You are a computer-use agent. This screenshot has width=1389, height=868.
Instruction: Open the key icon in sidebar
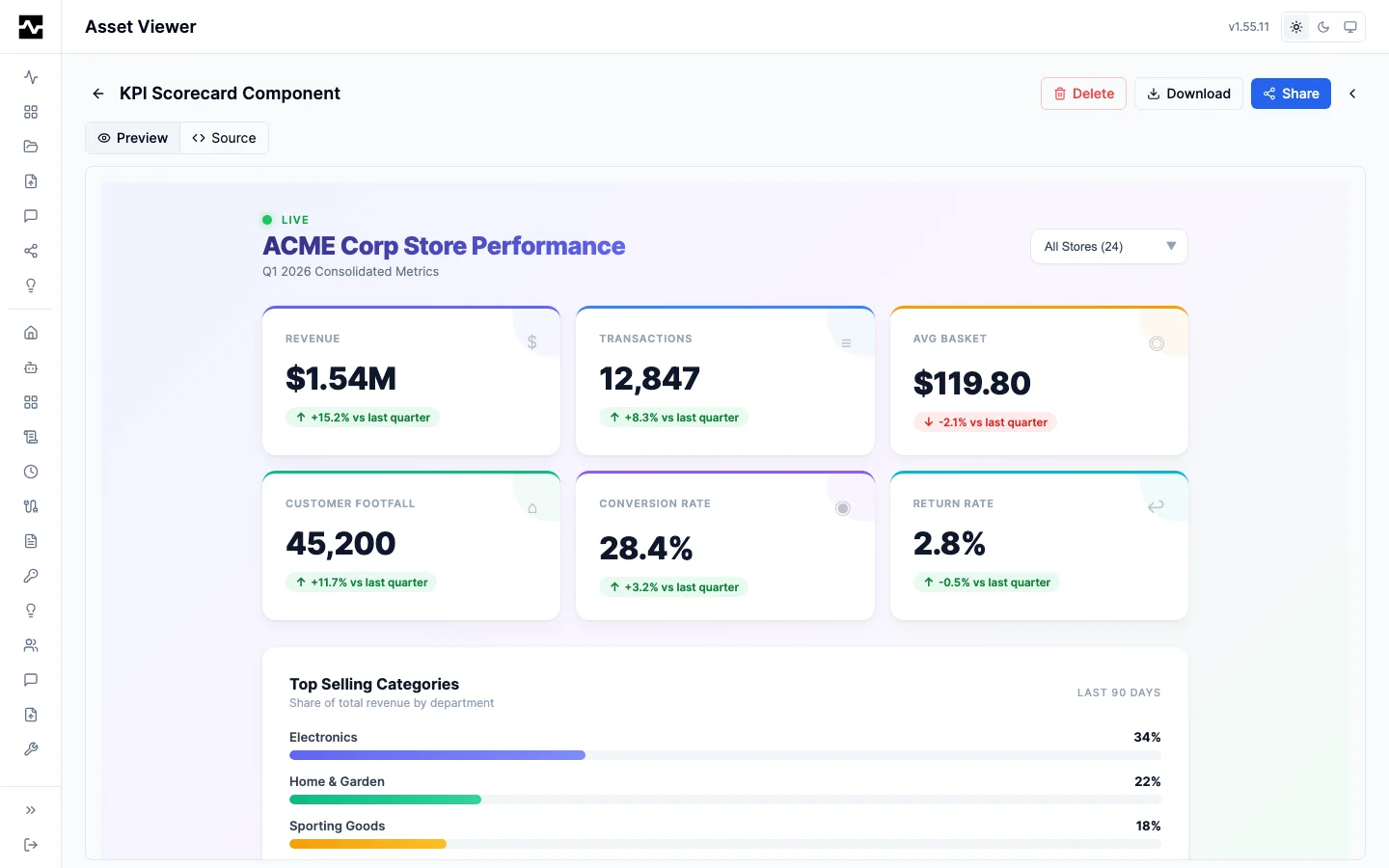pos(31,576)
